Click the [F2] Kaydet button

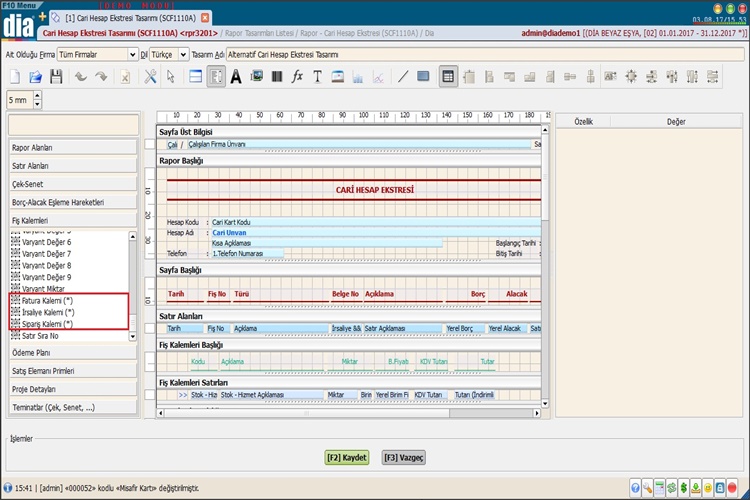[347, 457]
